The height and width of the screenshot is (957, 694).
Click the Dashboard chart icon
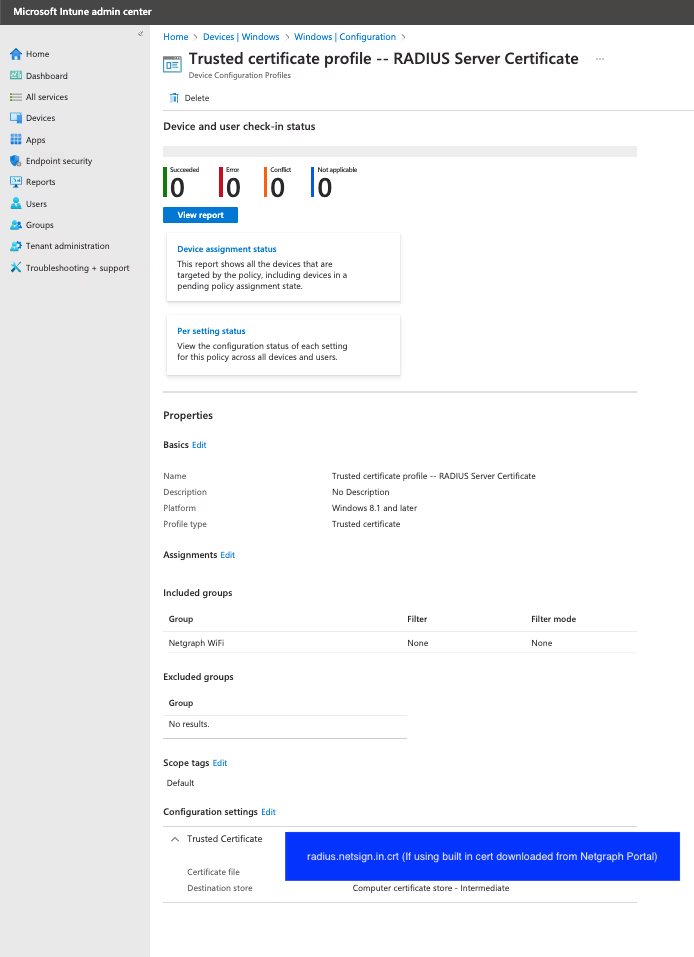[x=16, y=76]
